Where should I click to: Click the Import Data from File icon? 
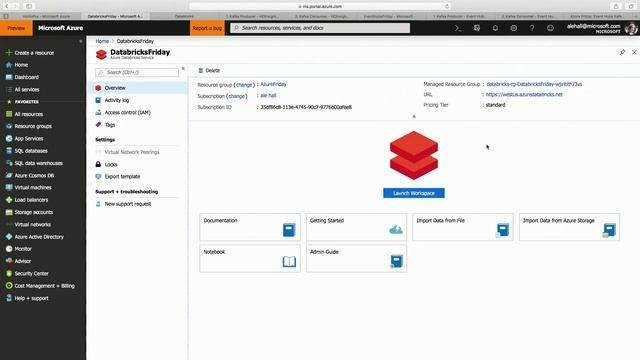click(x=502, y=230)
